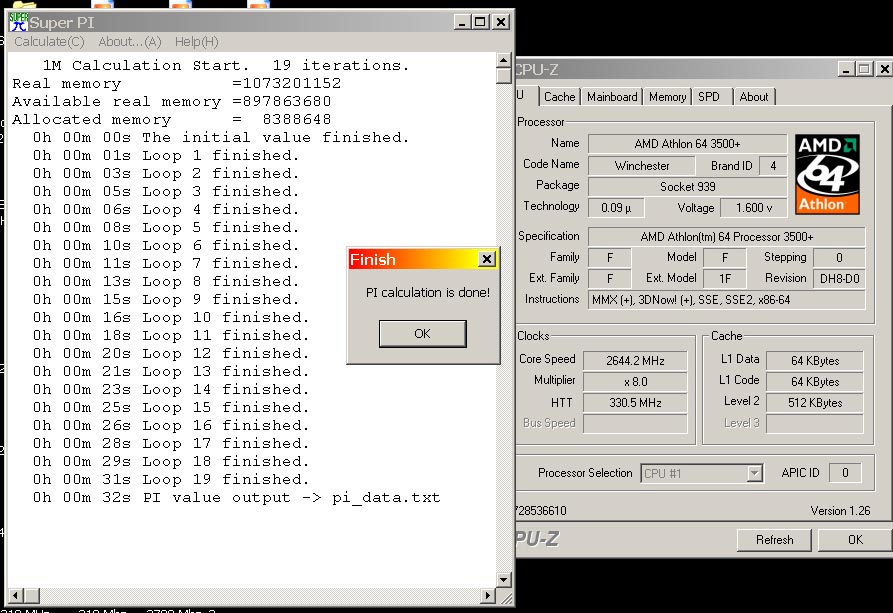Click the Code Name field Winchester
Viewport: 893px width, 613px height.
coord(642,166)
